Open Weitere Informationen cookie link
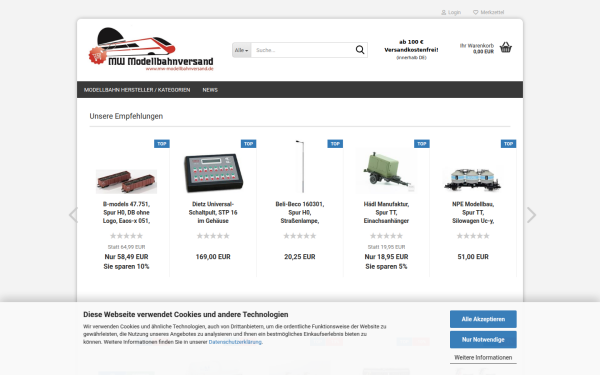The image size is (600, 375). (483, 358)
